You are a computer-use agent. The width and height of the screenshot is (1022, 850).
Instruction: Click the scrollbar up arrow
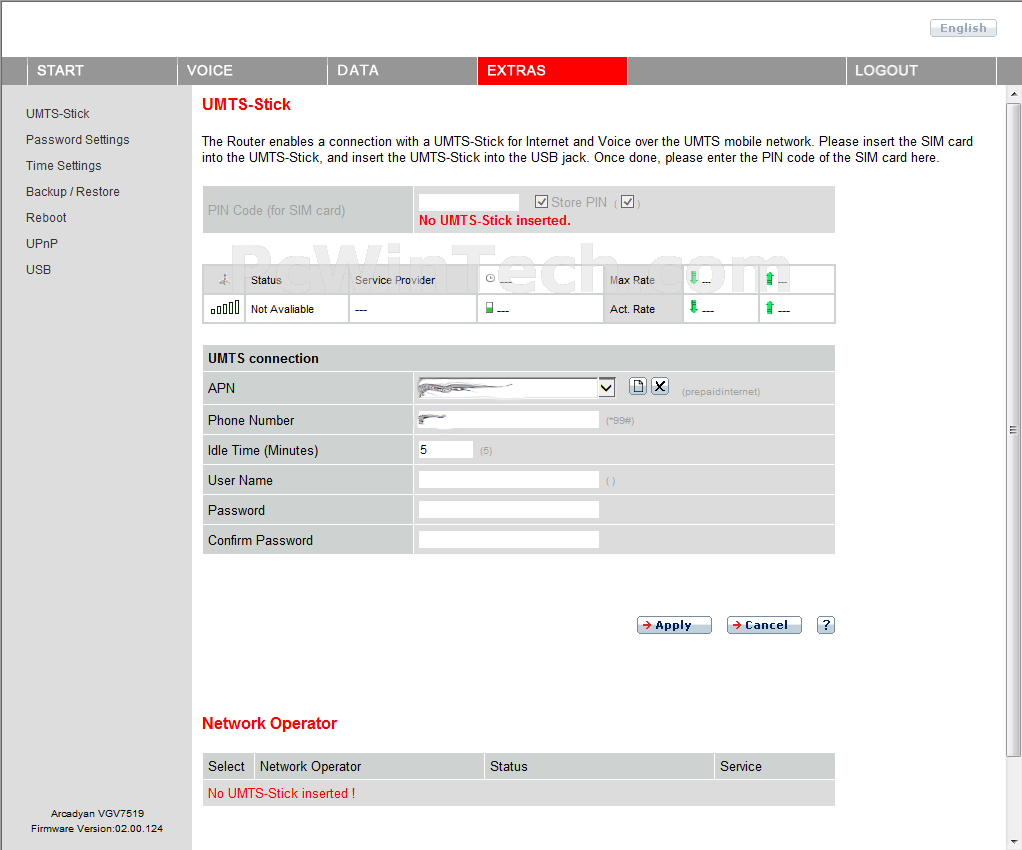[x=1014, y=95]
